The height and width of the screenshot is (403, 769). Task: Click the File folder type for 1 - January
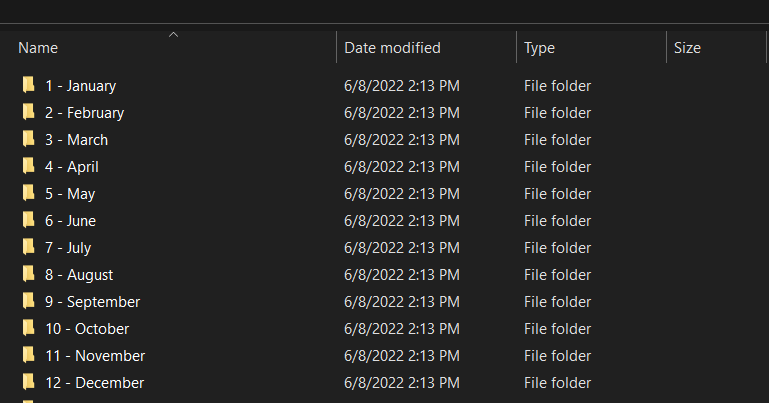point(557,86)
